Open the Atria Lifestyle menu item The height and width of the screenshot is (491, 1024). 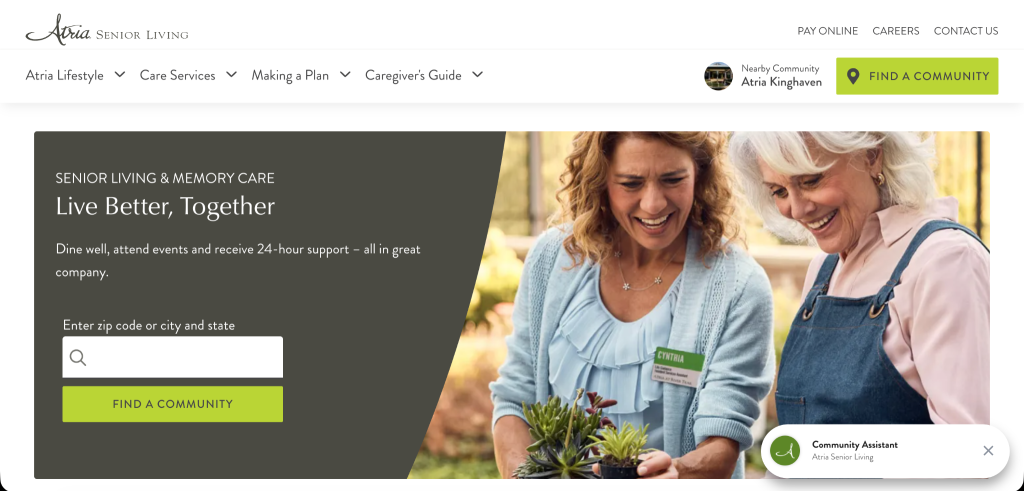(x=65, y=76)
